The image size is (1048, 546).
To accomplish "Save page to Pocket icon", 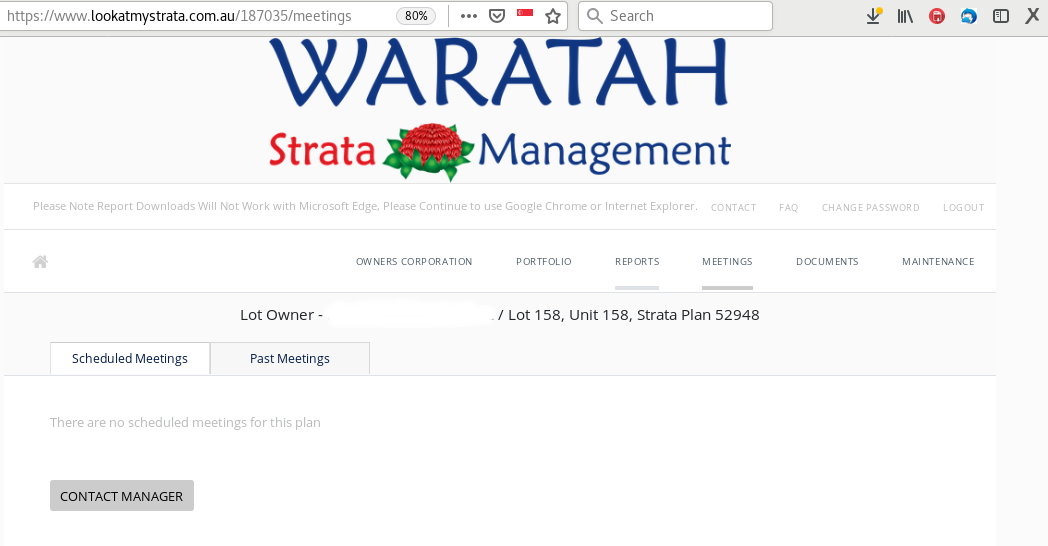I will 497,16.
